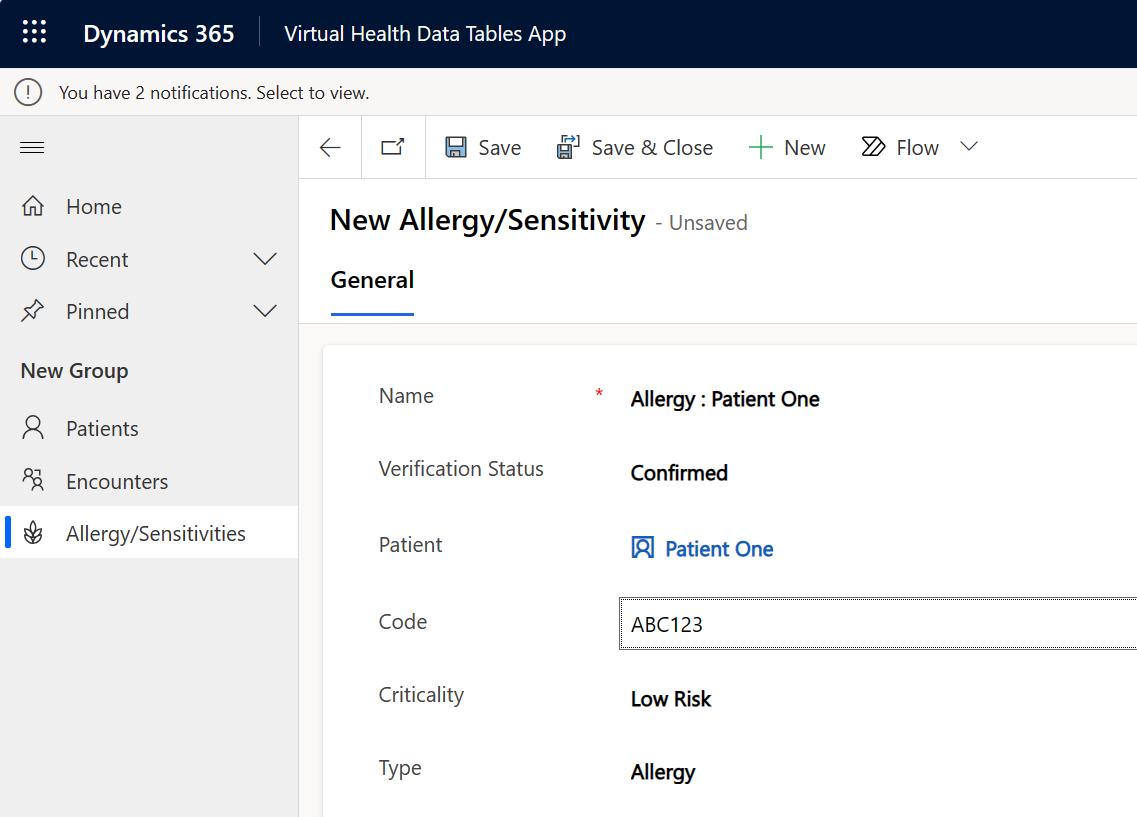Image resolution: width=1137 pixels, height=817 pixels.
Task: Click the Flow icon in command bar
Action: (x=873, y=147)
